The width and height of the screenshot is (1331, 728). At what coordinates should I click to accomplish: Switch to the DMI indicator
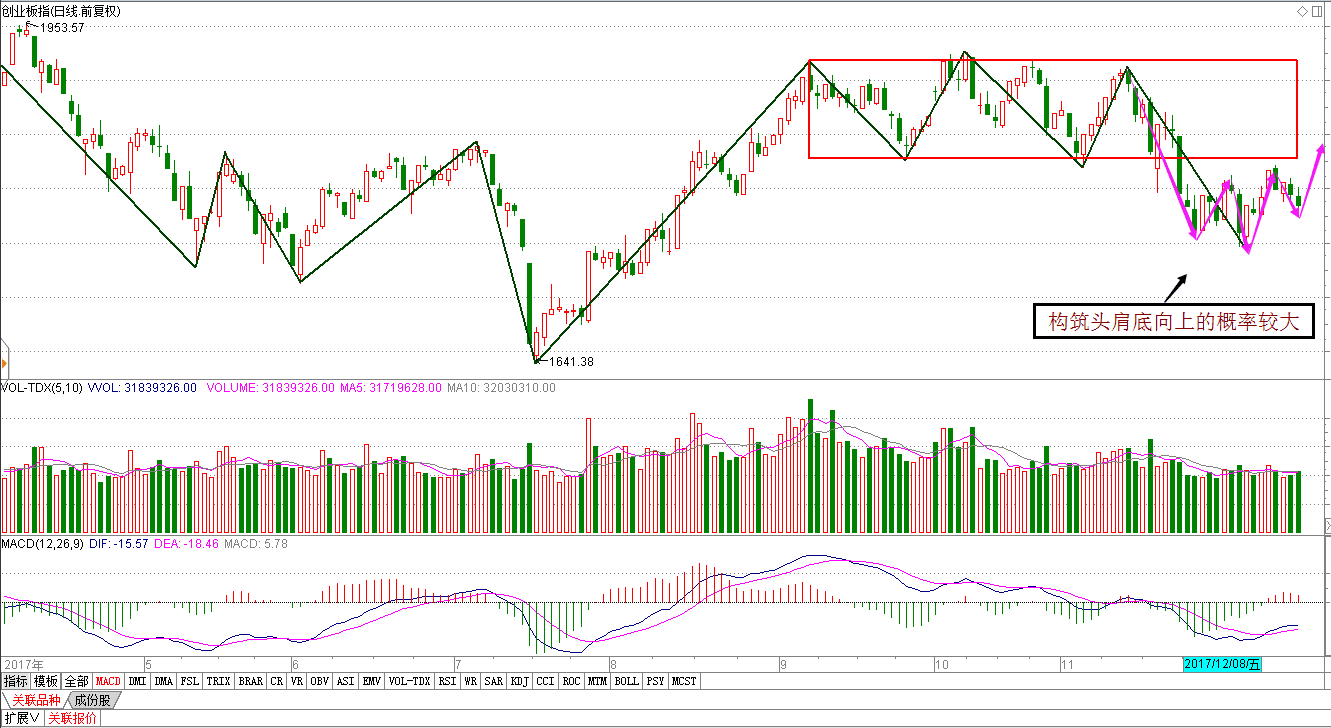pos(137,681)
